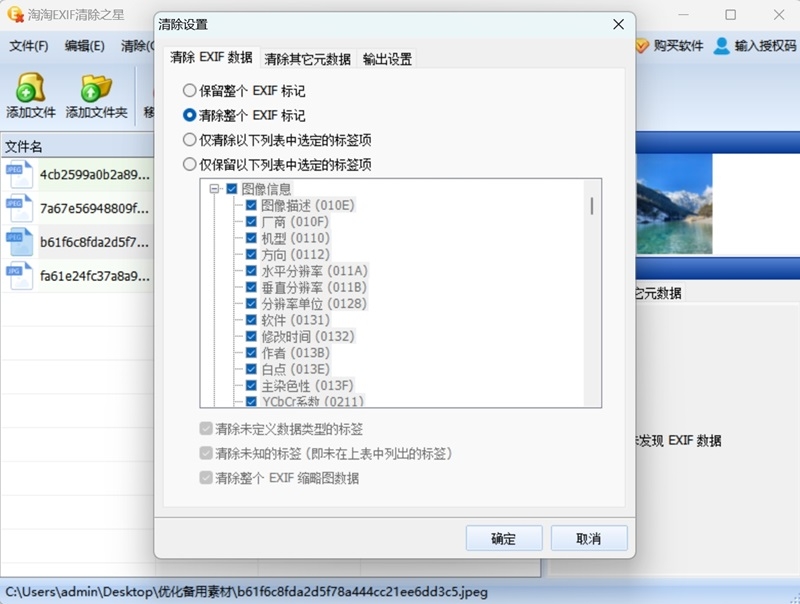Click the JPG icon for fa61e24fc37a8a9

[x=19, y=275]
